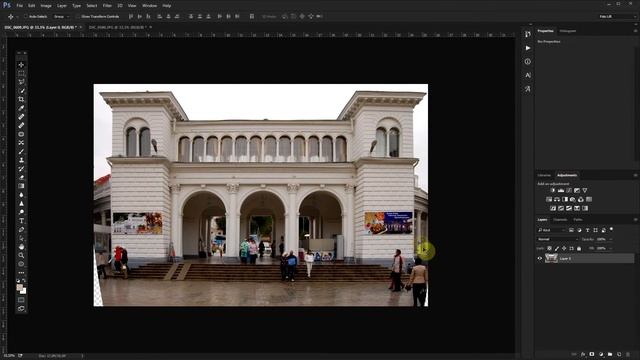The image size is (640, 360).
Task: Click the foreground color swatch
Action: coord(19,288)
